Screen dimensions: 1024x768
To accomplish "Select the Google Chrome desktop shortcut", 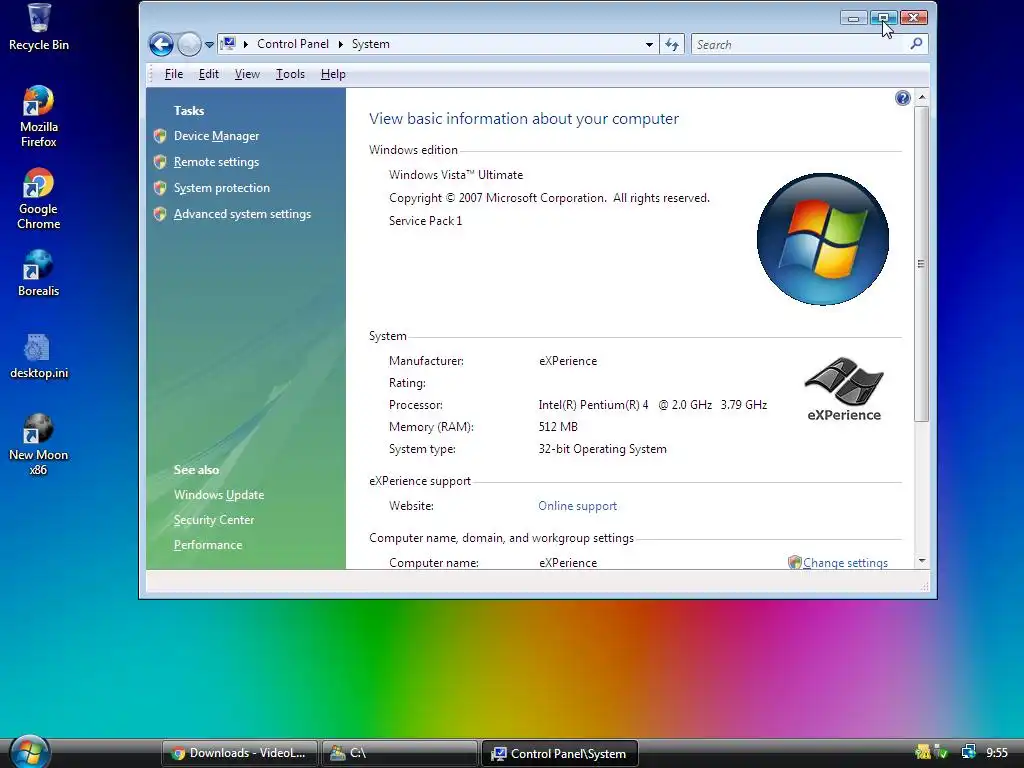I will pos(39,199).
